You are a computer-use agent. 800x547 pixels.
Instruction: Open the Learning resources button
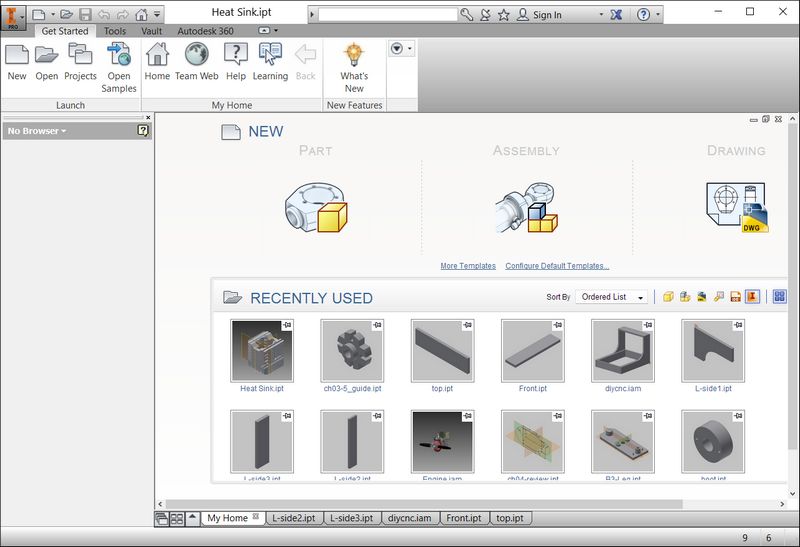click(270, 62)
